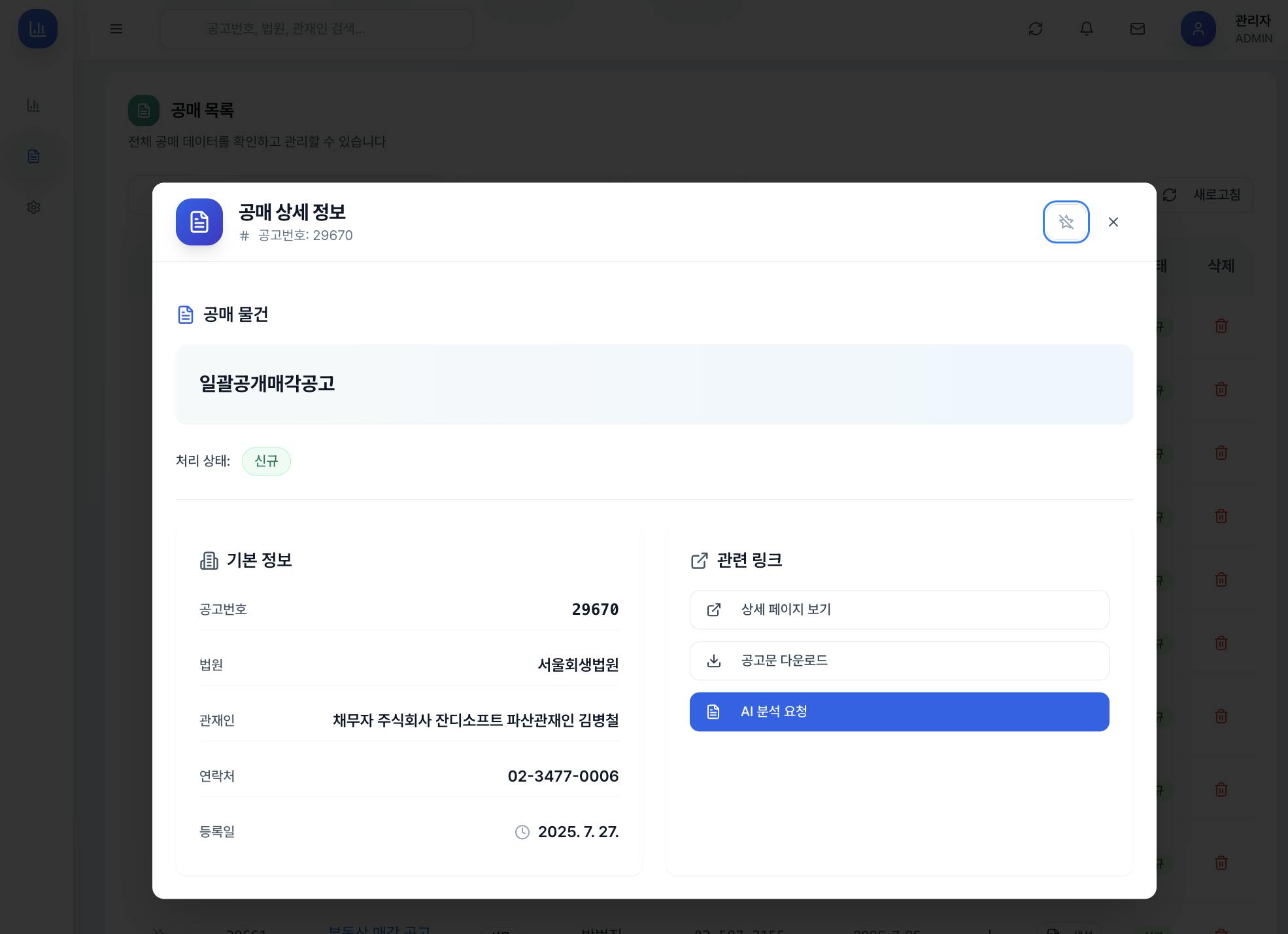Click the 새로고침 button
This screenshot has width=1288, height=934.
pyautogui.click(x=1206, y=195)
